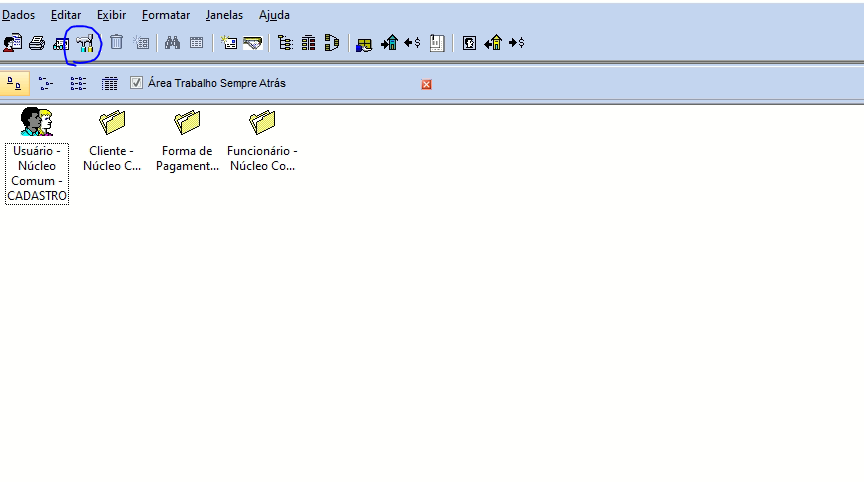864x482 pixels.
Task: Open the Janelas menu
Action: coord(224,15)
